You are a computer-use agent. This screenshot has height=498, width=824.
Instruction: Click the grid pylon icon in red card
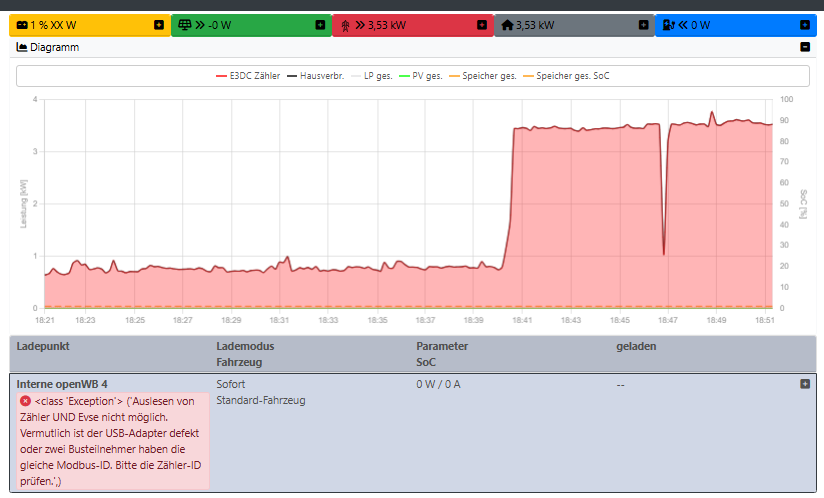click(346, 25)
